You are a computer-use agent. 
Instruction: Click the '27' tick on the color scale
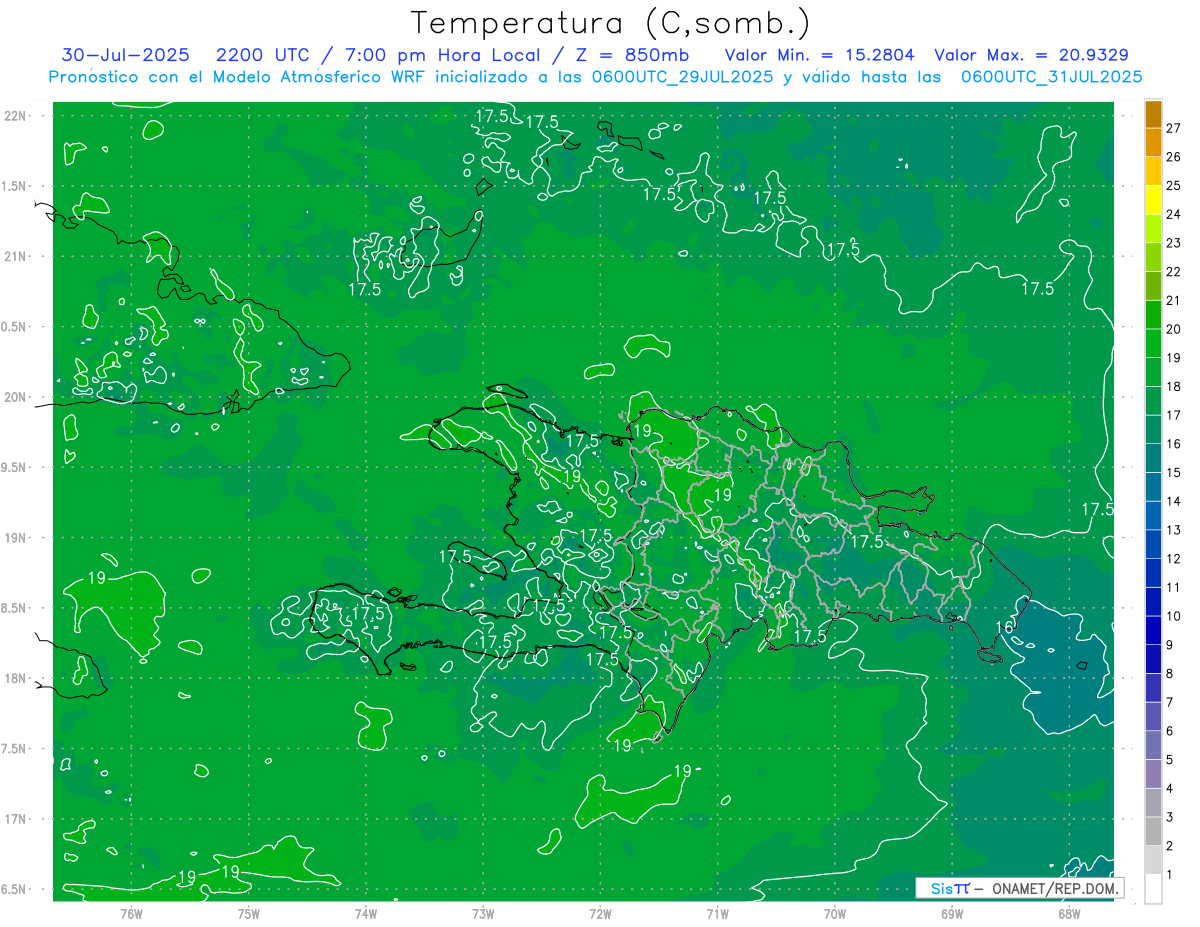(x=1174, y=128)
